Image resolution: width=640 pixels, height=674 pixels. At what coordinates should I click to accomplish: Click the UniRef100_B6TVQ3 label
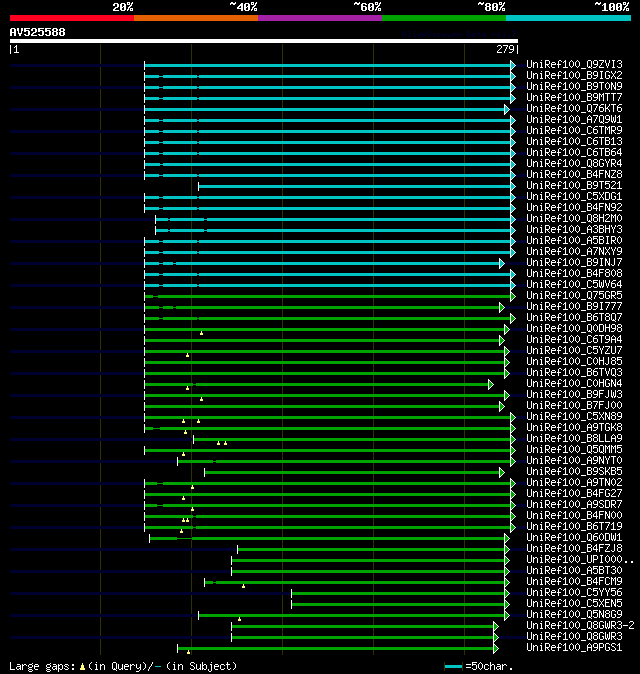click(574, 373)
